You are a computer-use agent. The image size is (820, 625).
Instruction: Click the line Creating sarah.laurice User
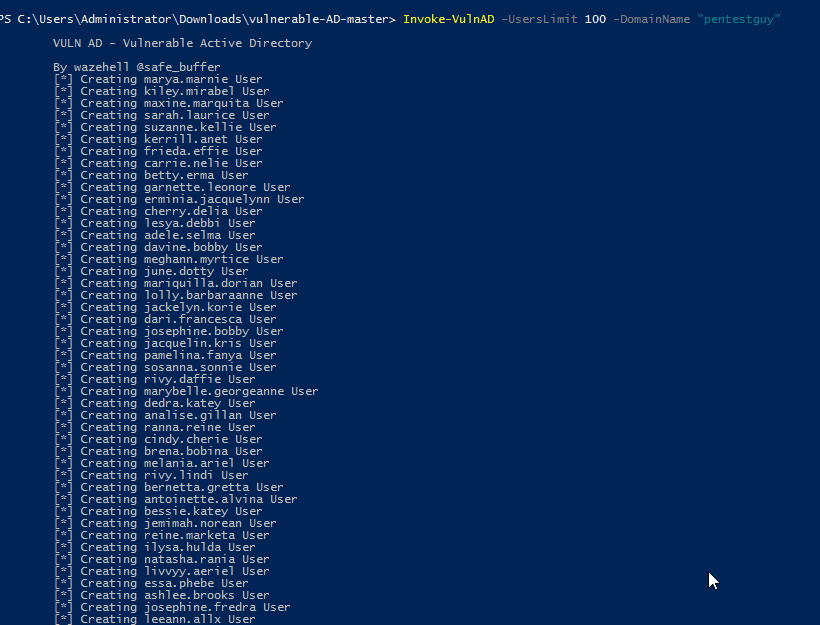(162, 115)
